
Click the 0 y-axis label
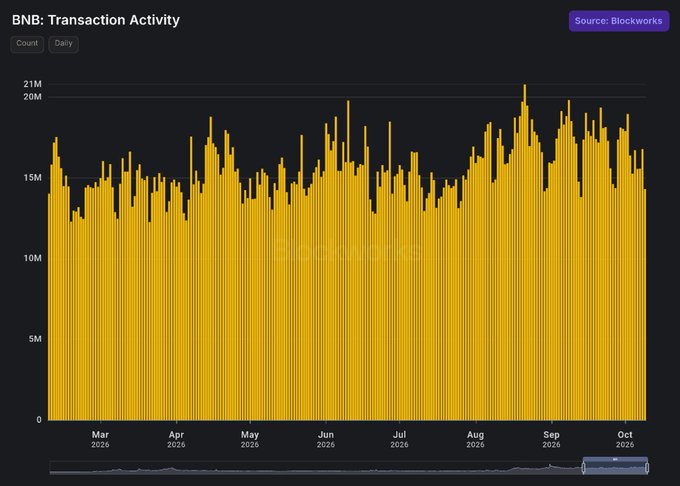point(39,420)
